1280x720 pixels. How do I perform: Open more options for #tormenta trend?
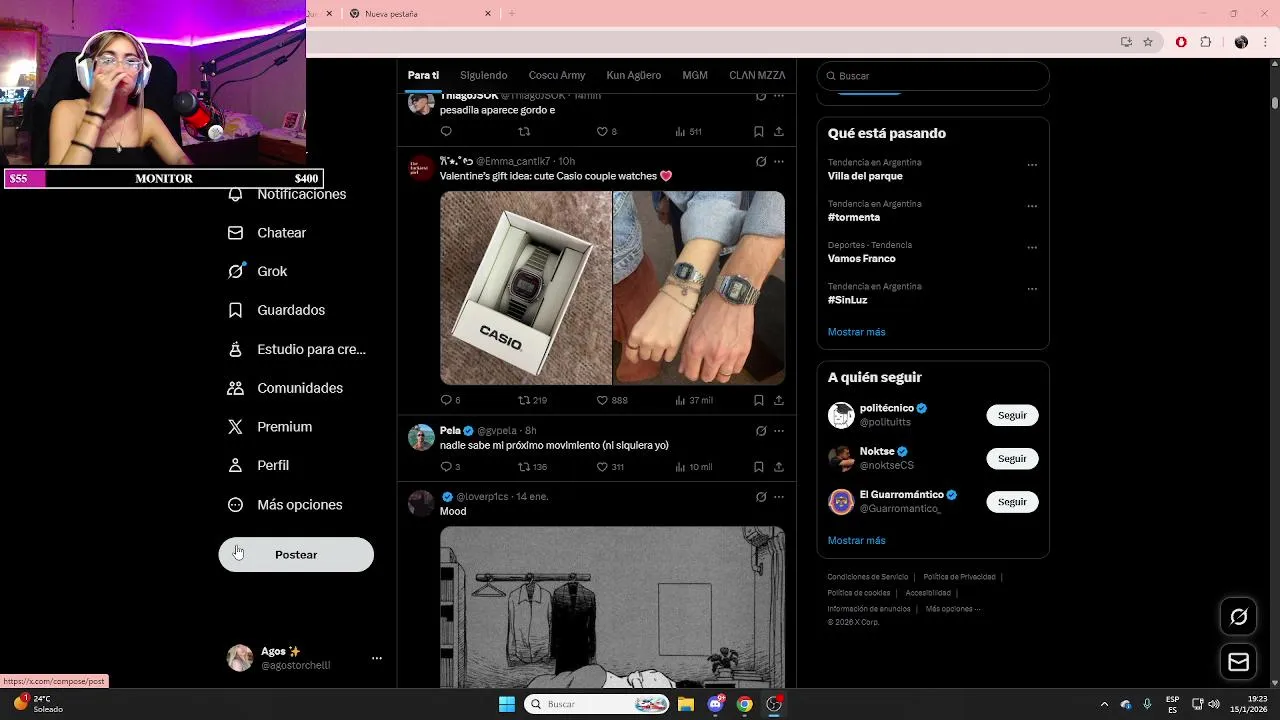tap(1032, 206)
